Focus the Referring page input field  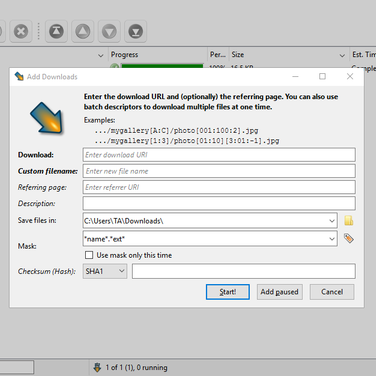pos(219,187)
